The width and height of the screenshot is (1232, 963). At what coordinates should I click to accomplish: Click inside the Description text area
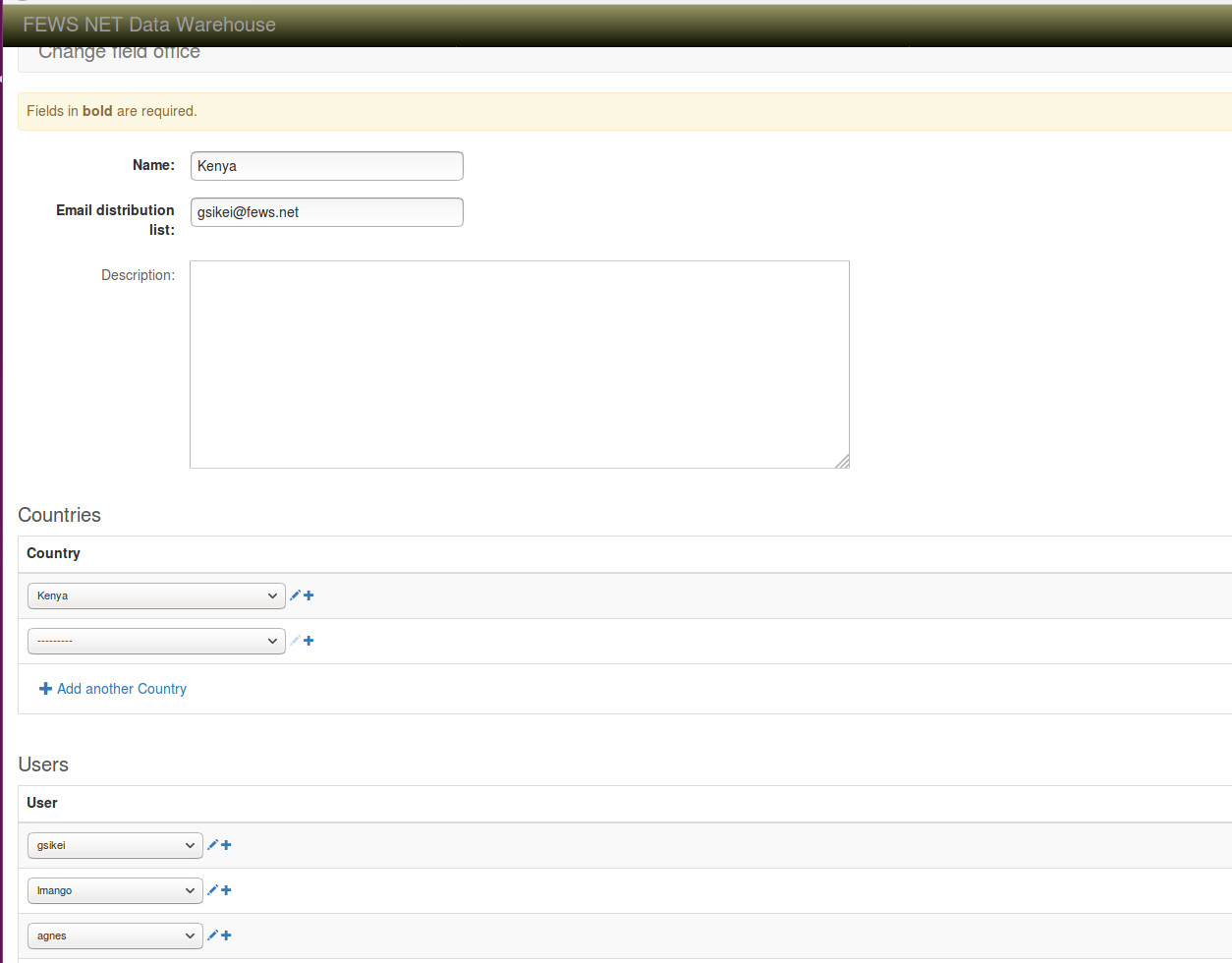point(519,364)
